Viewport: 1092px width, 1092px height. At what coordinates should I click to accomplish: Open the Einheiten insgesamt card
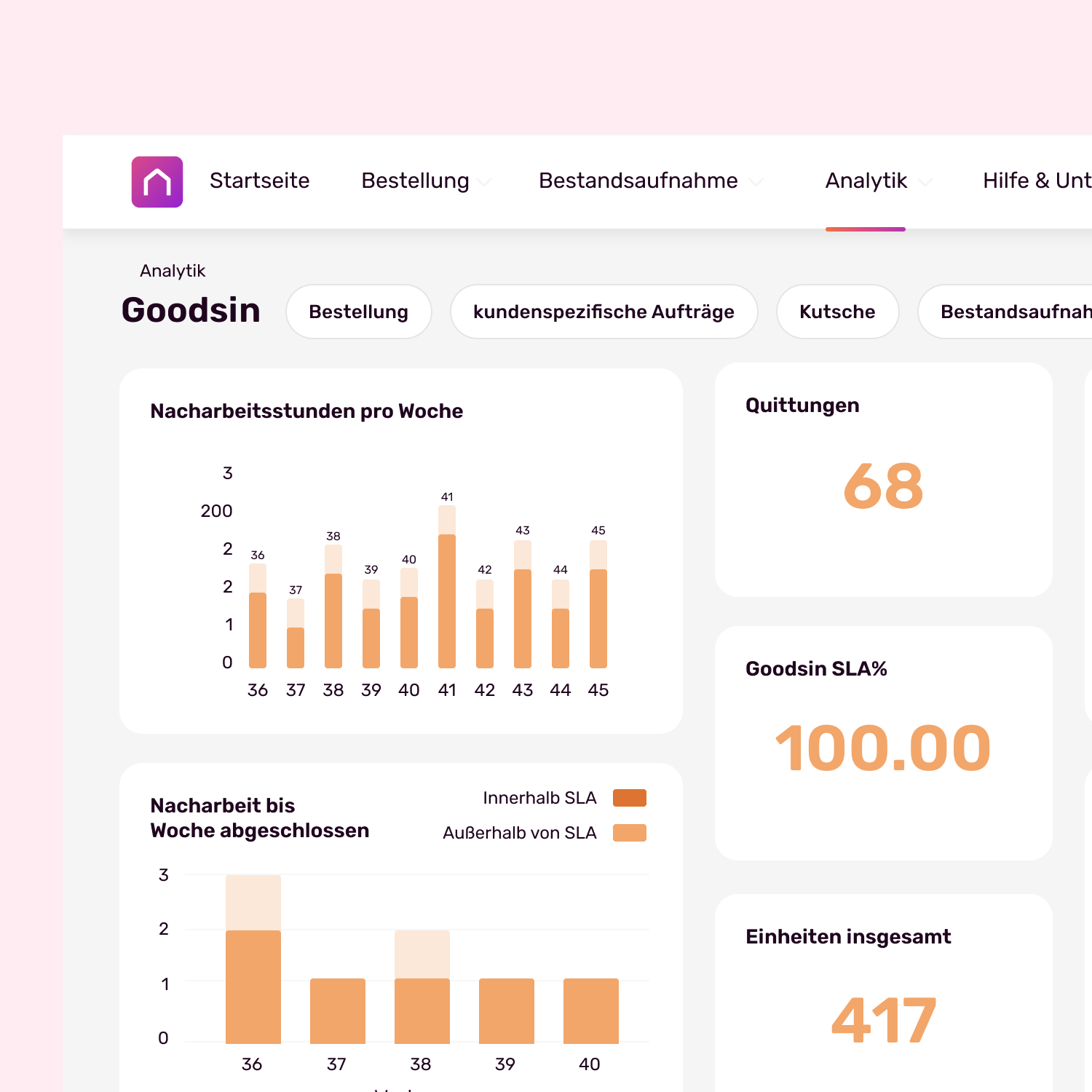883,997
